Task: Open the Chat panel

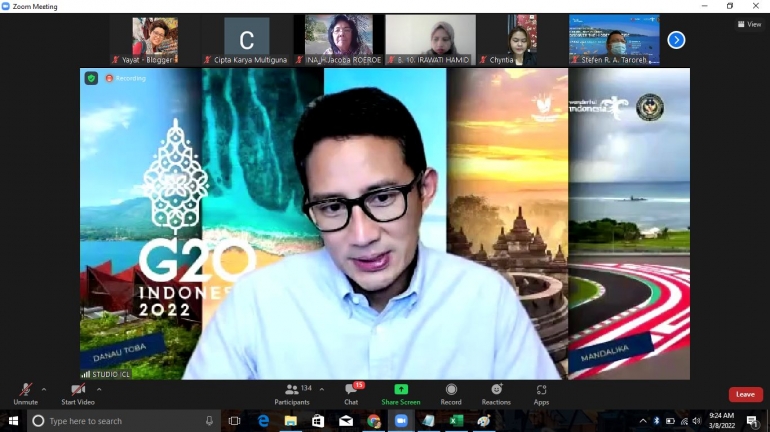Action: click(351, 393)
